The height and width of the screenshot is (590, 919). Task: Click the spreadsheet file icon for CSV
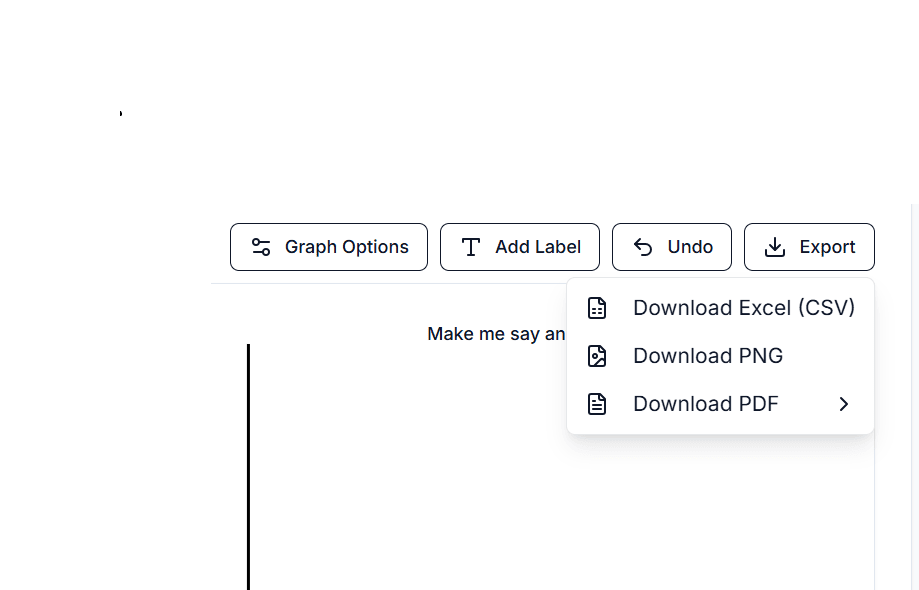[x=597, y=308]
